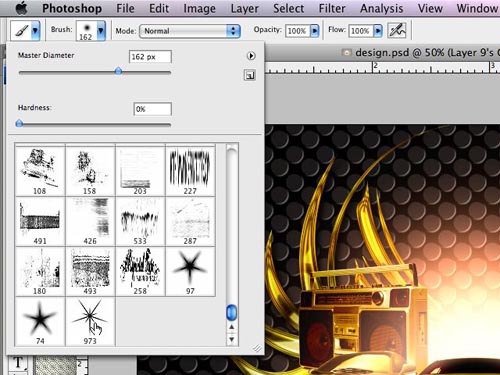The width and height of the screenshot is (500, 375).
Task: Select the 180 speckle brush preset
Action: [40, 271]
